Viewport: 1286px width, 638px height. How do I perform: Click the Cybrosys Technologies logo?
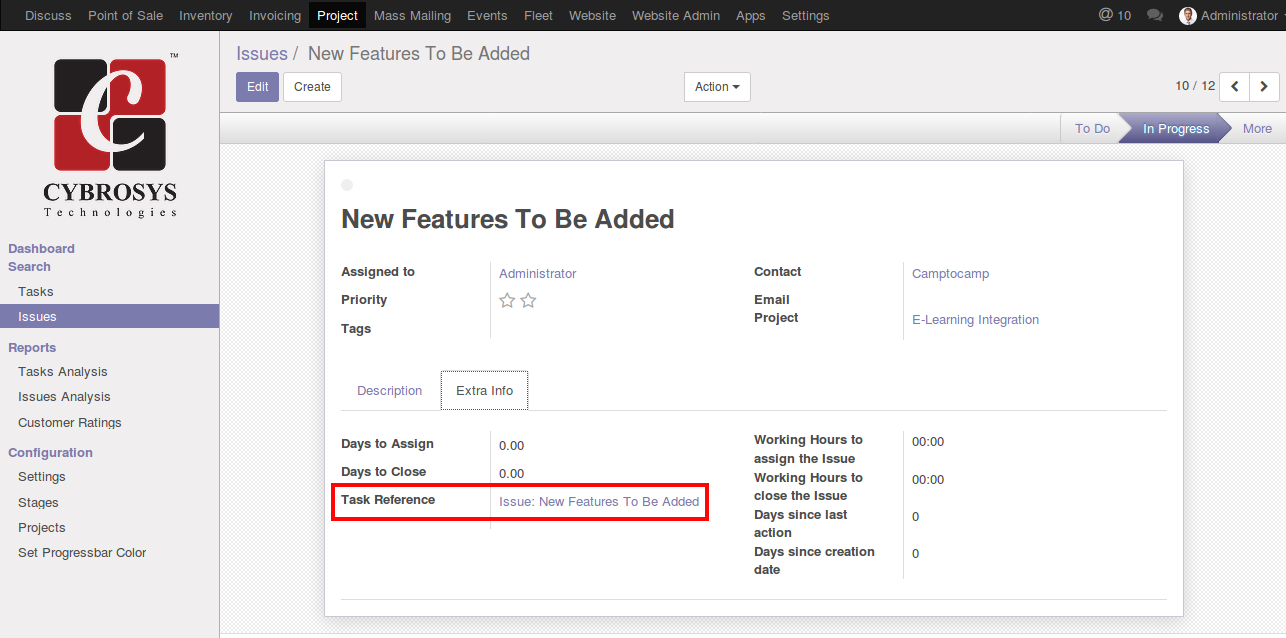[x=110, y=134]
